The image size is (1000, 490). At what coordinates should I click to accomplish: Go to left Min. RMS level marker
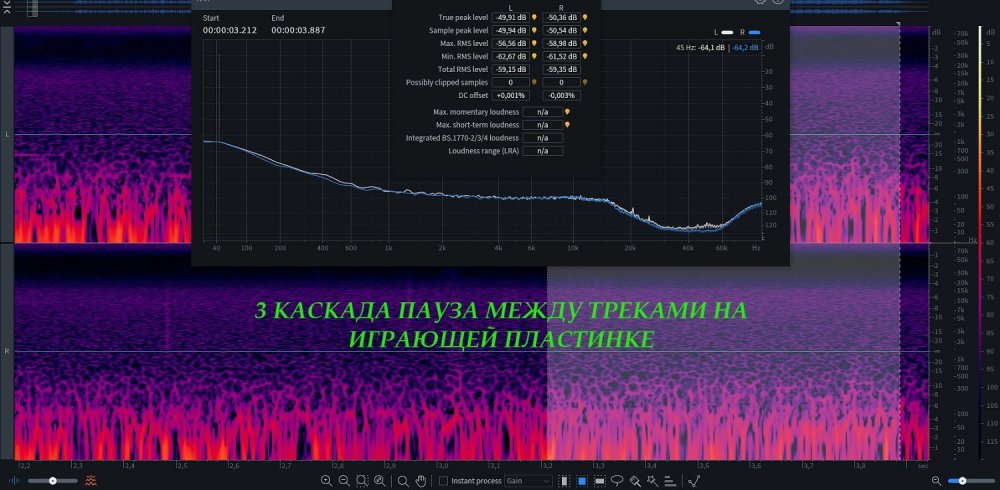coord(534,56)
